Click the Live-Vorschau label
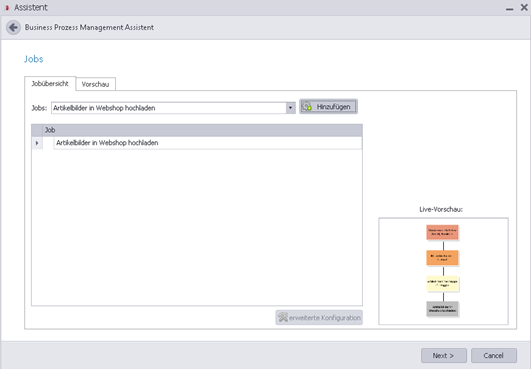 (441, 210)
